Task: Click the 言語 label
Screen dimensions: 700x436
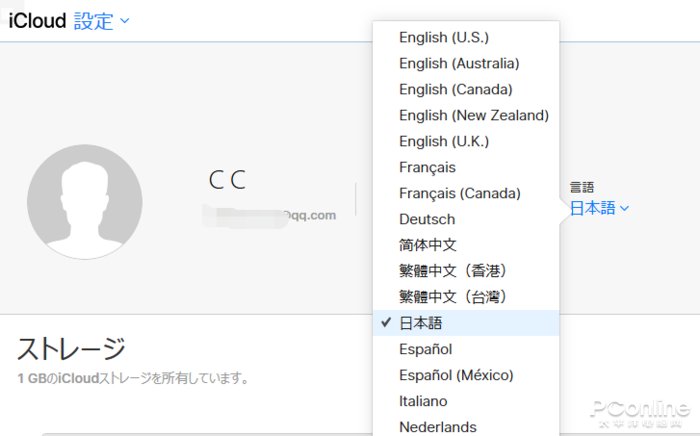Action: pyautogui.click(x=582, y=187)
